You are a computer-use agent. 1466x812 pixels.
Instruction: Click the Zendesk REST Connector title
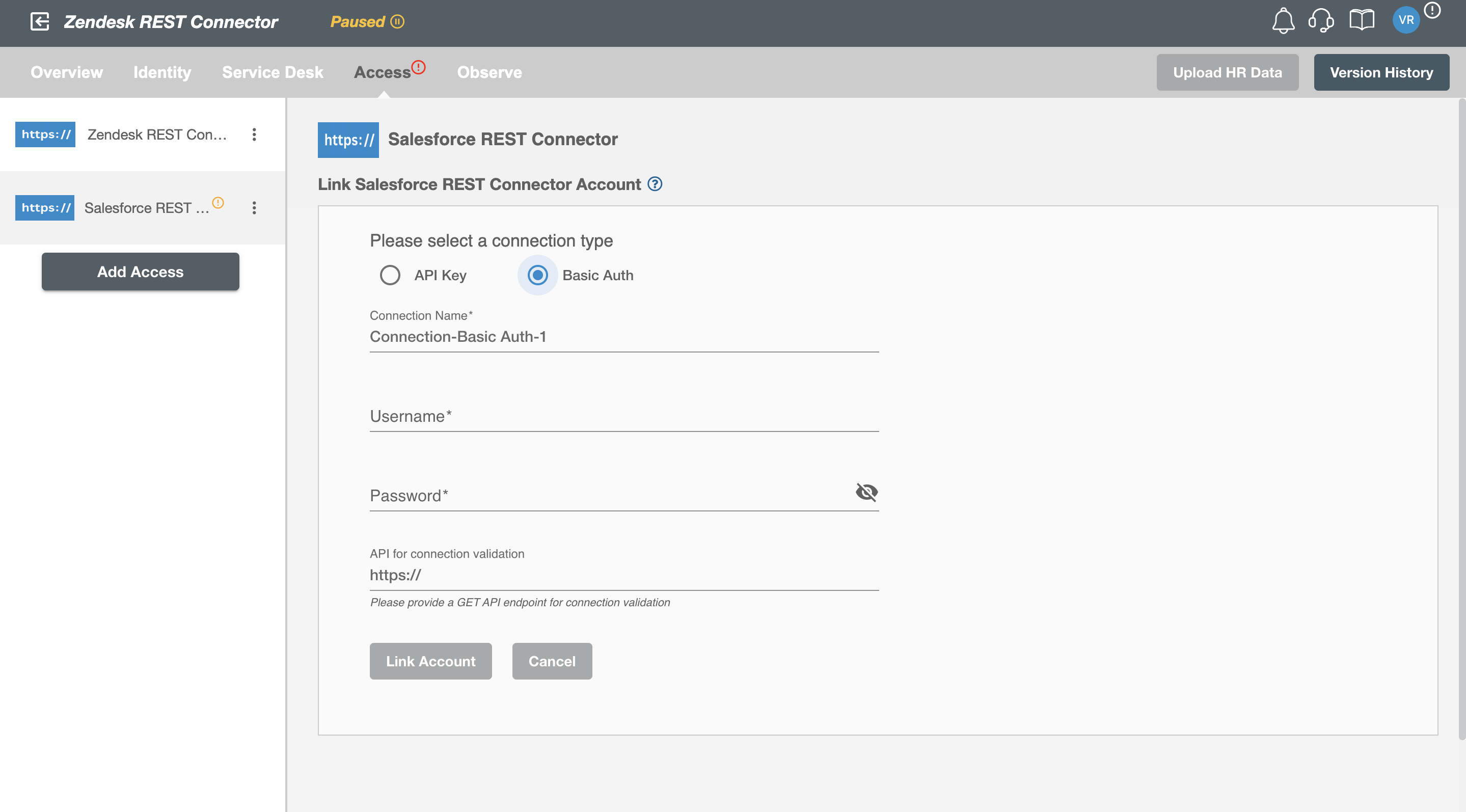(171, 21)
